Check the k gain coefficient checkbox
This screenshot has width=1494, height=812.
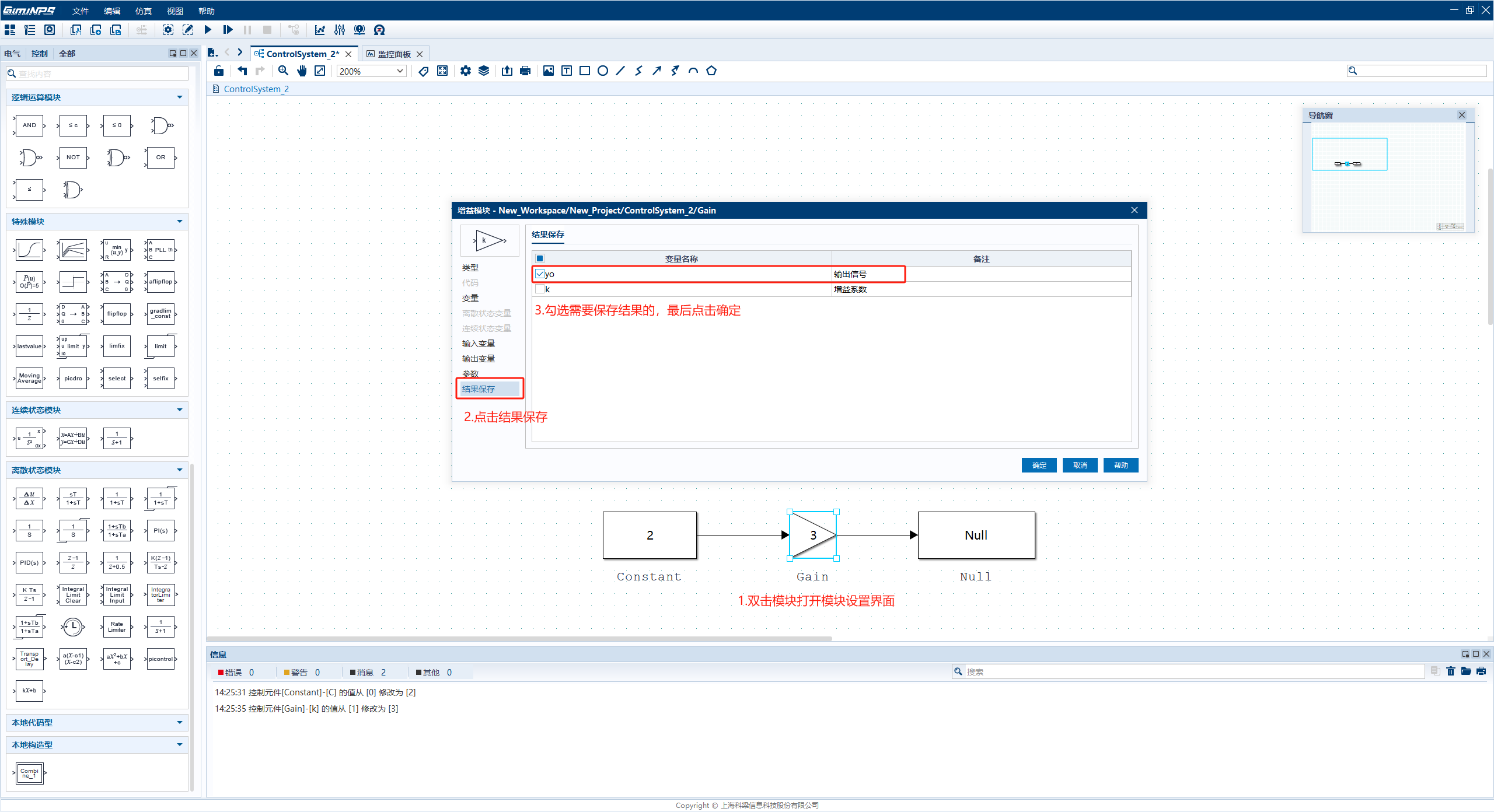tap(540, 289)
